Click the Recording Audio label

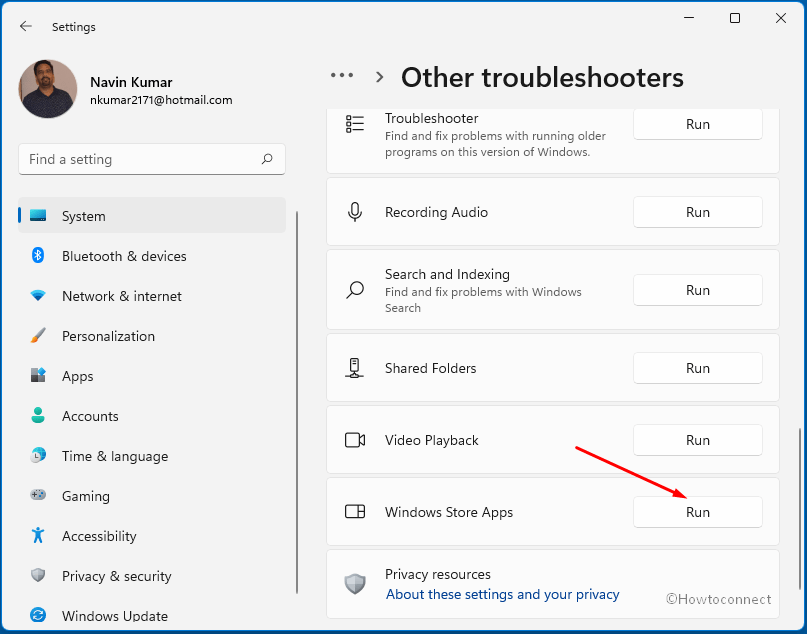[x=436, y=212]
